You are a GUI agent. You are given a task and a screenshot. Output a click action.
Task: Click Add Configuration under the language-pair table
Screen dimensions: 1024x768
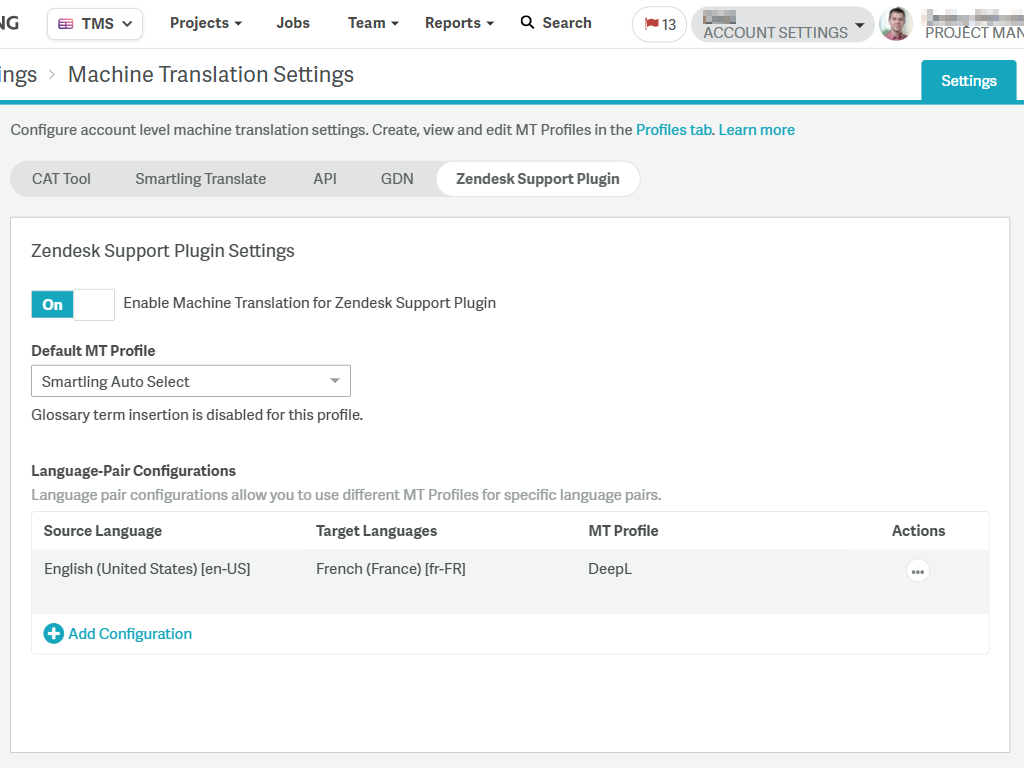pos(130,633)
